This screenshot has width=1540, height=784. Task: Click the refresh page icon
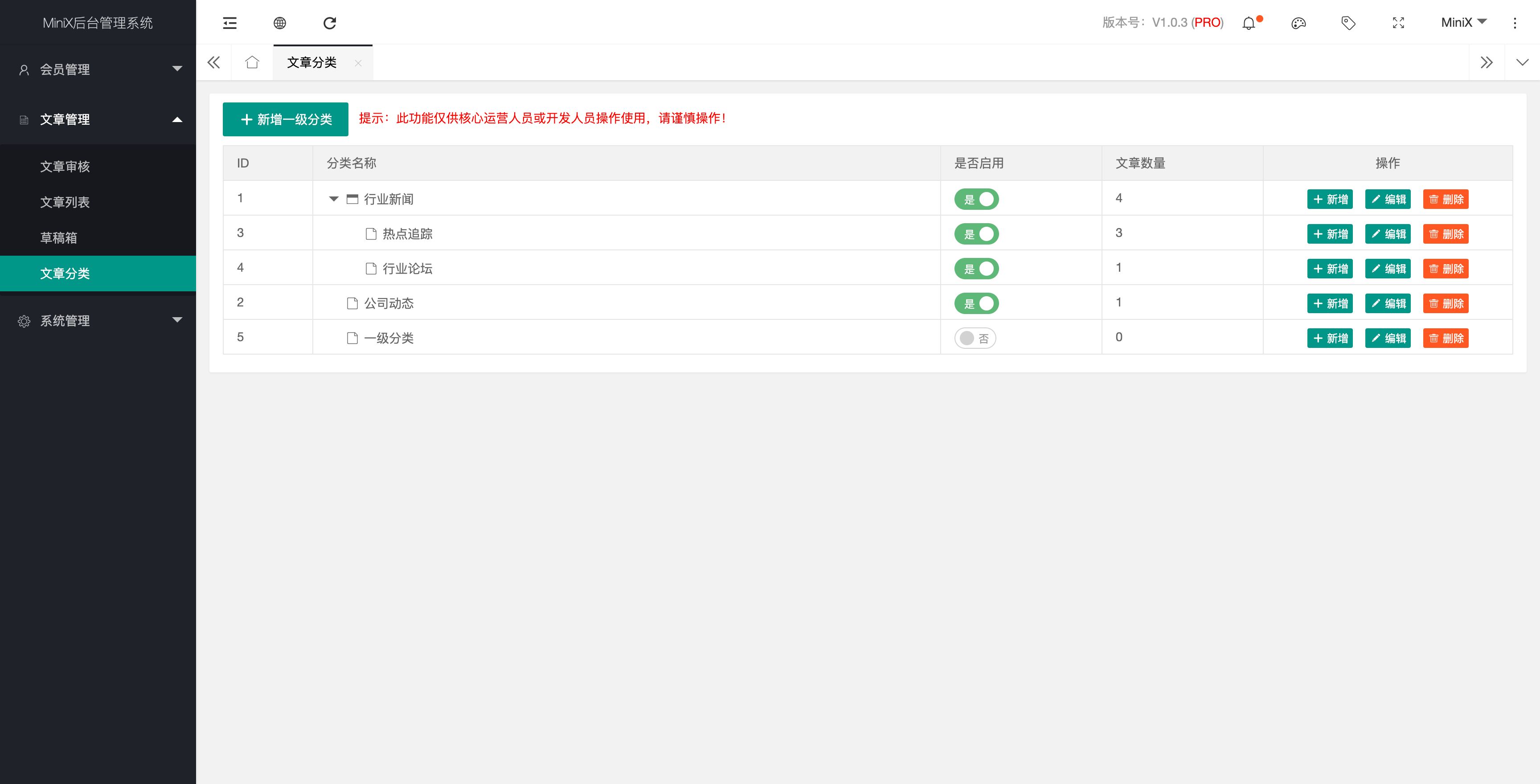[x=329, y=23]
